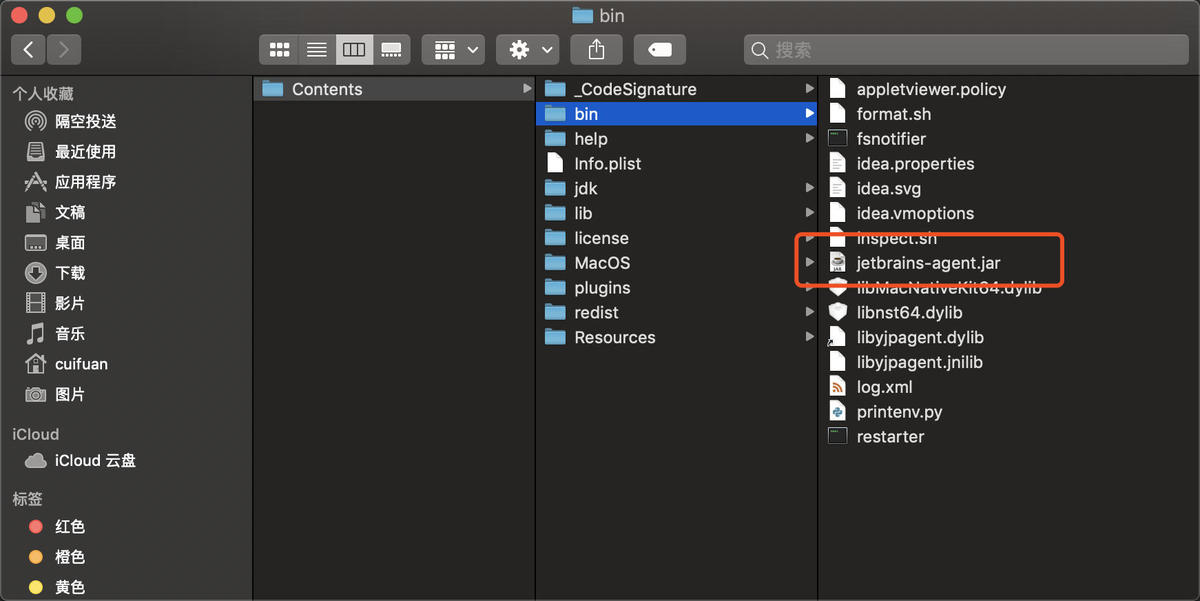
Task: Select the Info.plist file
Action: coord(677,163)
